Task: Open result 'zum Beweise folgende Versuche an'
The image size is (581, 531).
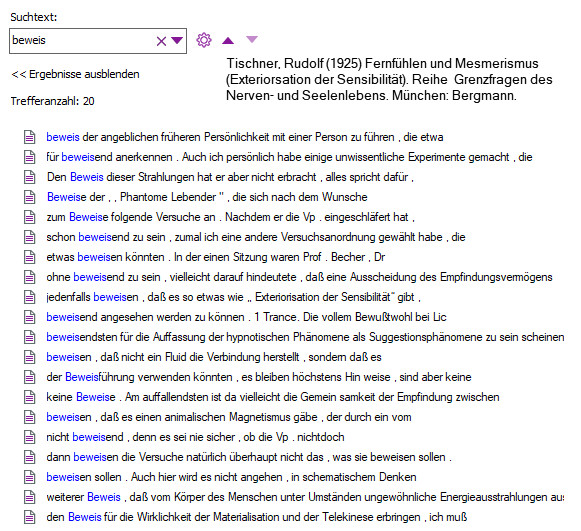Action: point(230,217)
